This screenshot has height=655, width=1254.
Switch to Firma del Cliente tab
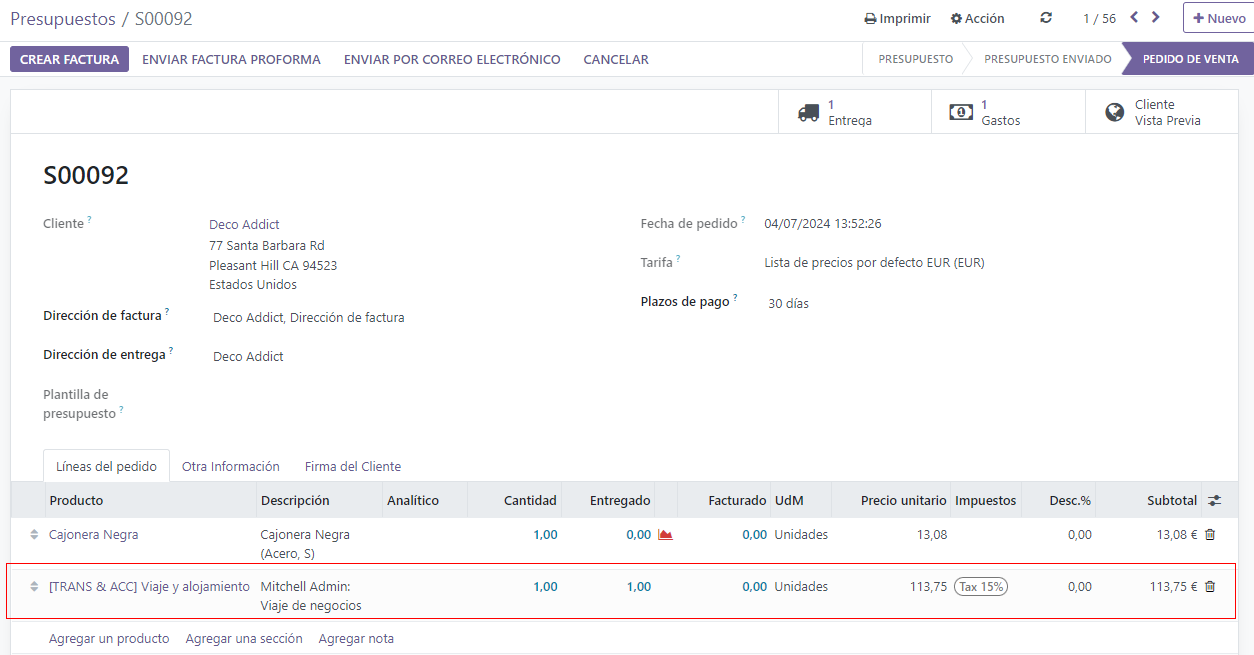click(x=352, y=466)
